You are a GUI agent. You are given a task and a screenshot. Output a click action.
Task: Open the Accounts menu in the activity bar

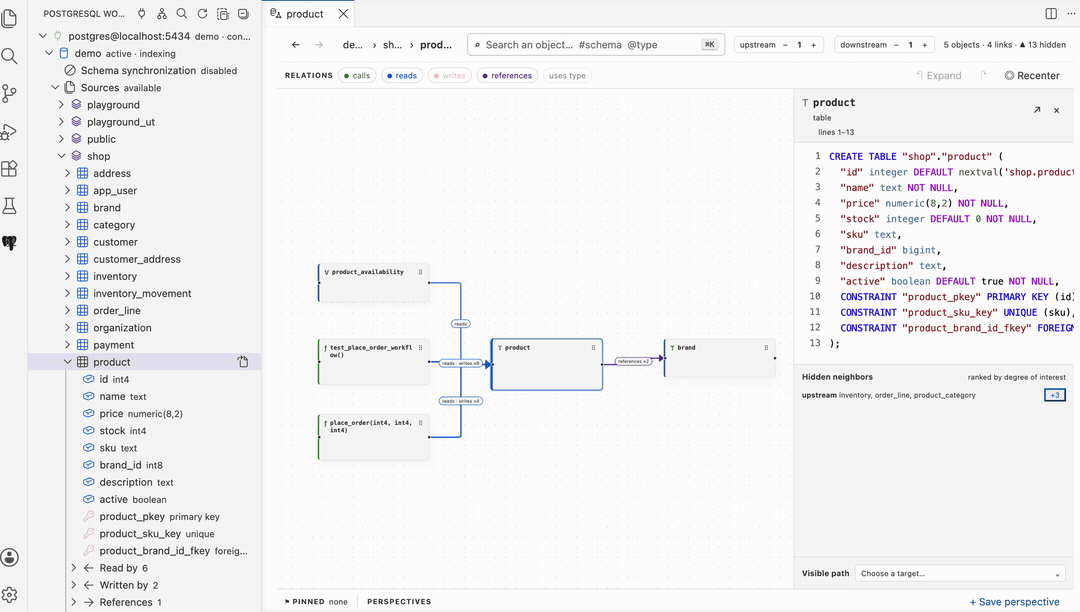click(x=10, y=558)
